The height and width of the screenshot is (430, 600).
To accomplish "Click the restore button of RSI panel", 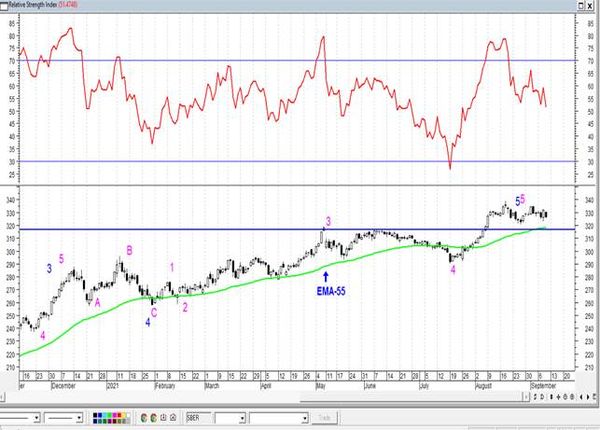I will click(581, 5).
